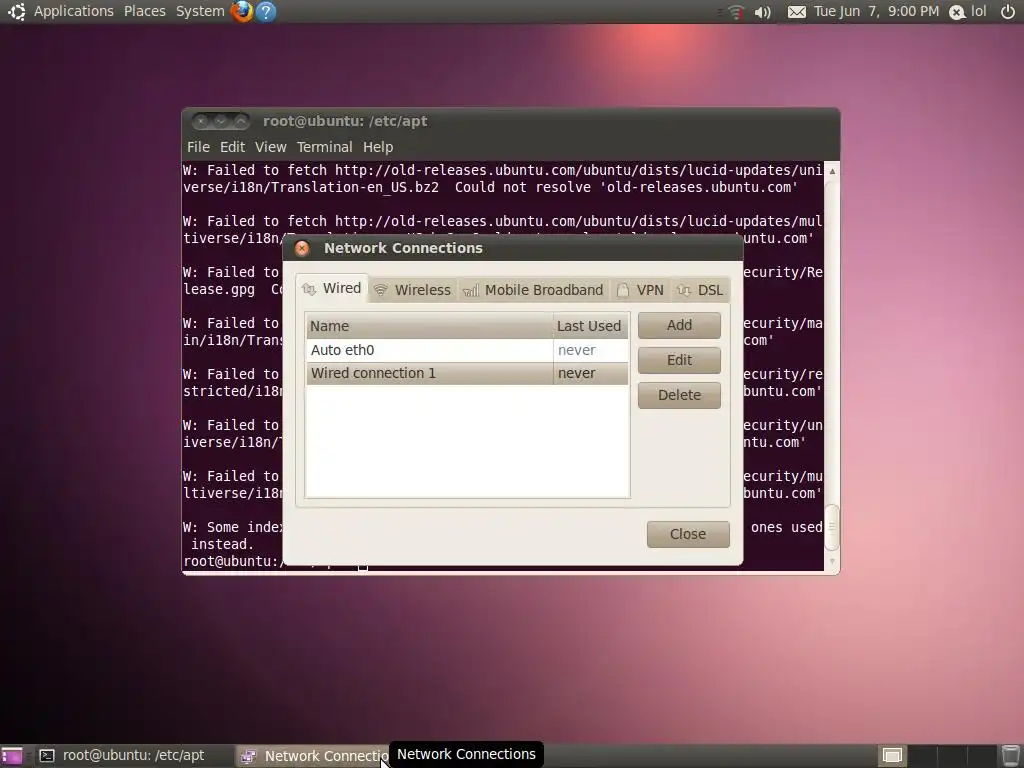This screenshot has height=768, width=1024.
Task: Click the date and time clock
Action: point(876,12)
